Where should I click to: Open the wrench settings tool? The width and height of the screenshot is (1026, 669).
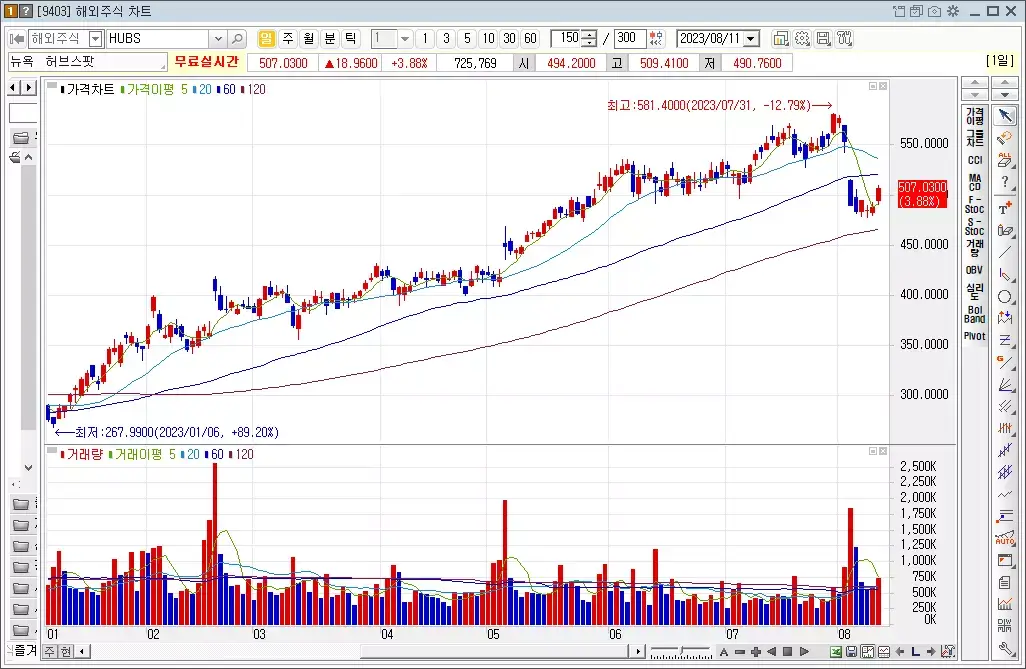point(1005,649)
